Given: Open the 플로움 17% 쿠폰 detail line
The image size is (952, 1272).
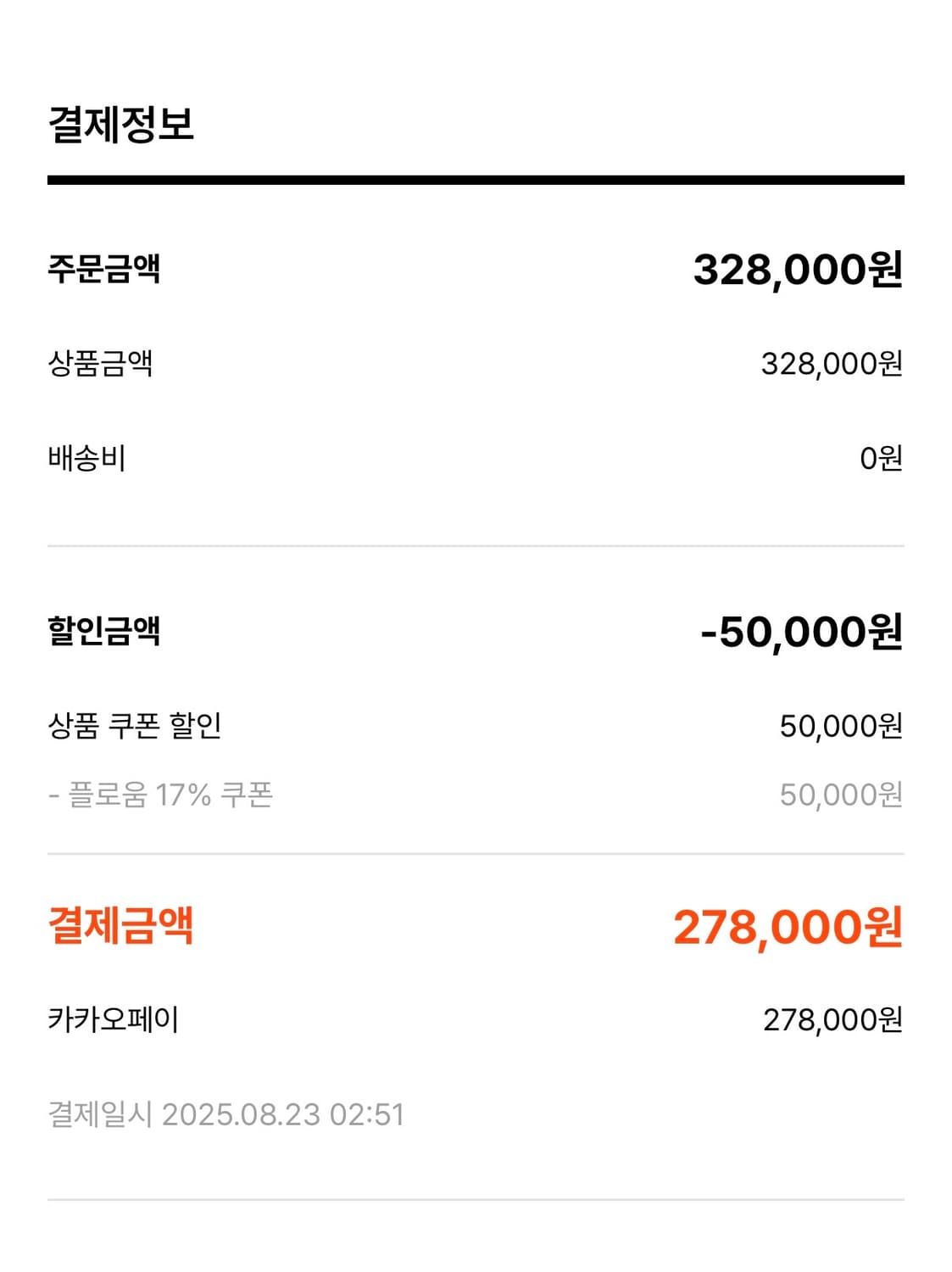Looking at the screenshot, I should [160, 795].
